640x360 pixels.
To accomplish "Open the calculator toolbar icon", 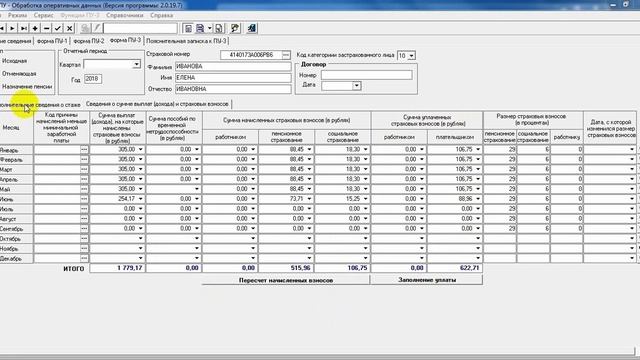I will pyautogui.click(x=188, y=28).
